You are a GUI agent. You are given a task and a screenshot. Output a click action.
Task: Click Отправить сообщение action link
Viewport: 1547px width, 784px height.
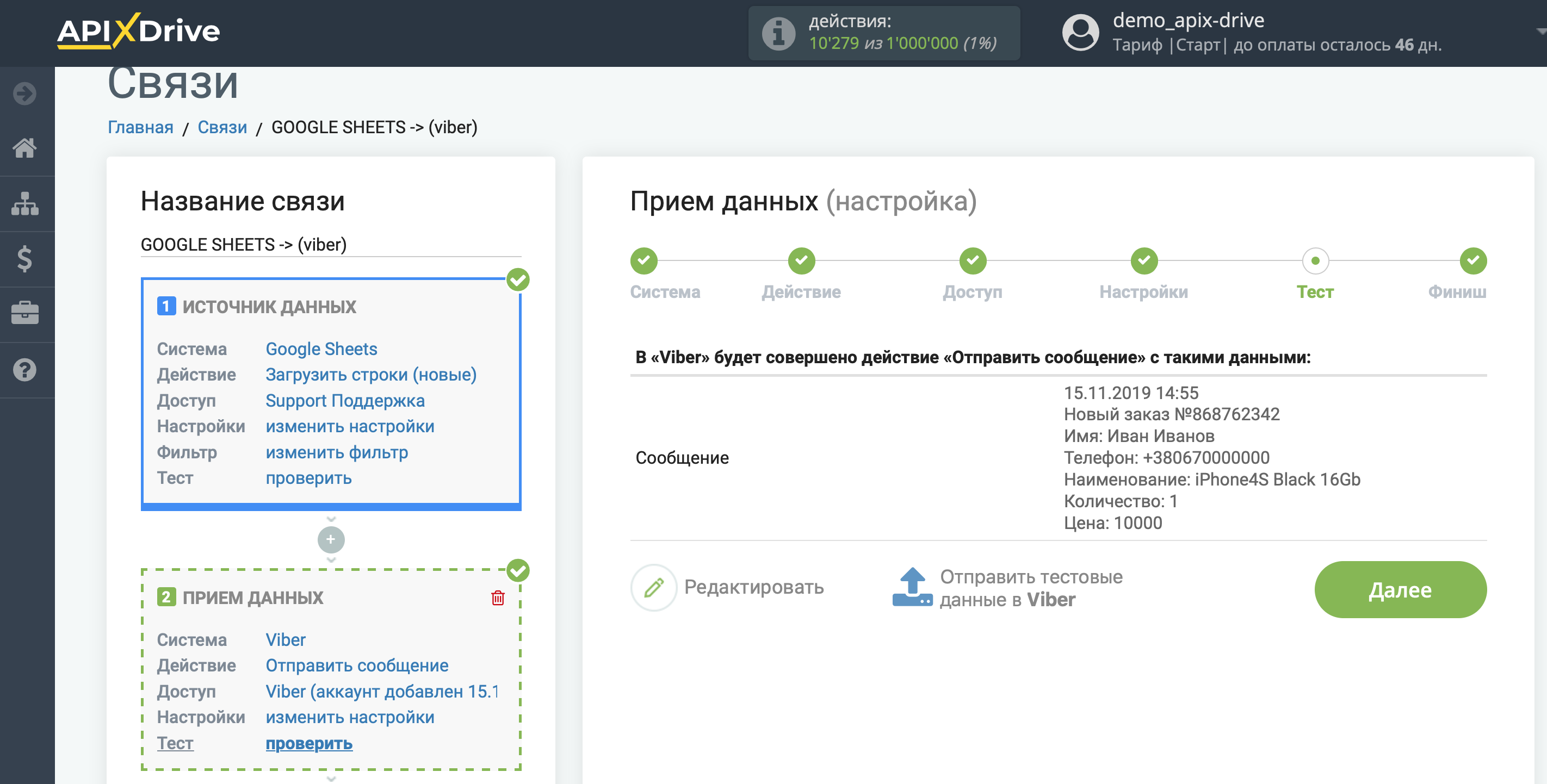click(x=357, y=665)
